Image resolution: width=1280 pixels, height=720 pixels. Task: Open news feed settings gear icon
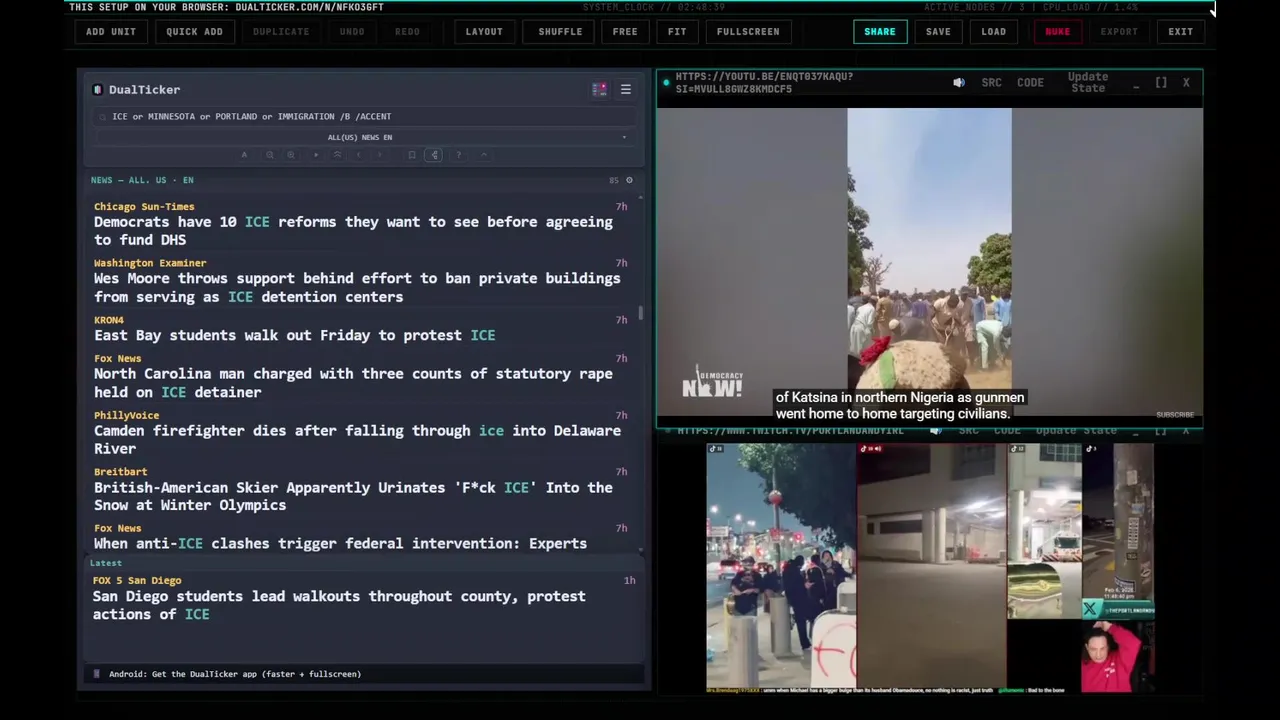(629, 180)
